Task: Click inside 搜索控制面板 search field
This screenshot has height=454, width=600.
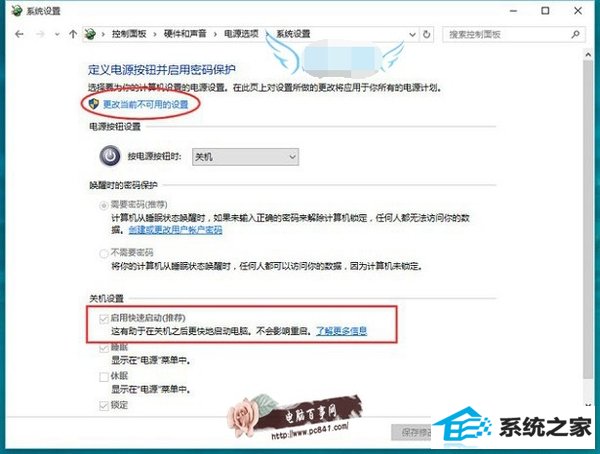Action: (507, 34)
